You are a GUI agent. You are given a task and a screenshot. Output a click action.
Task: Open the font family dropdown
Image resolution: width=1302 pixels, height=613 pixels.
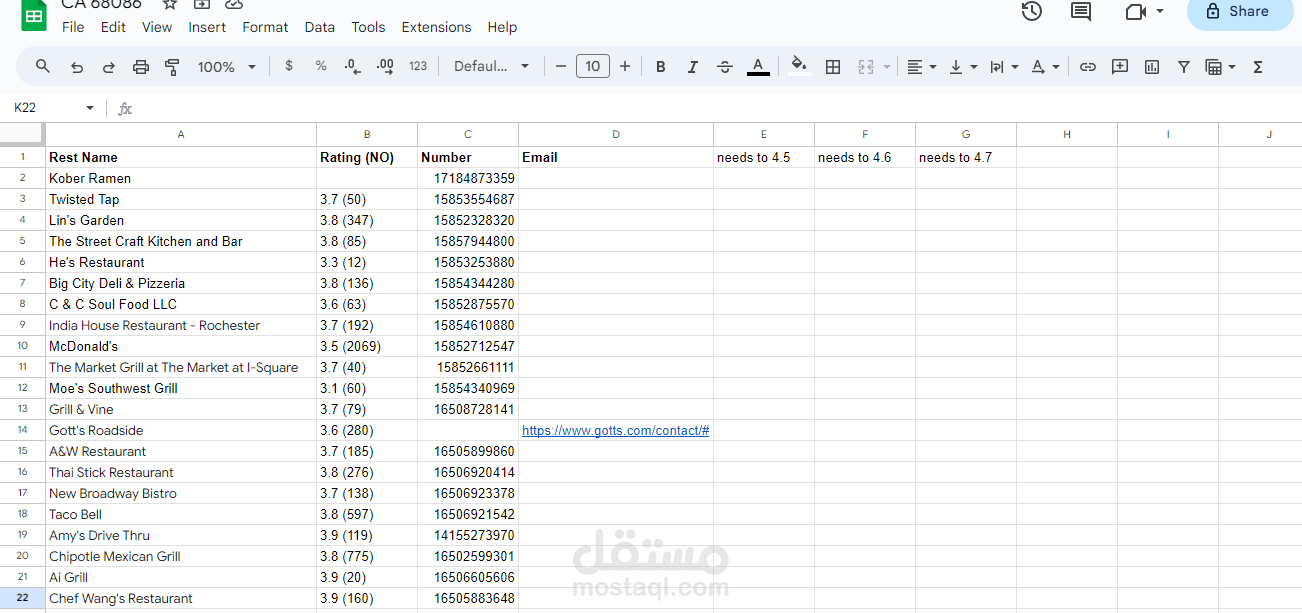(x=491, y=66)
